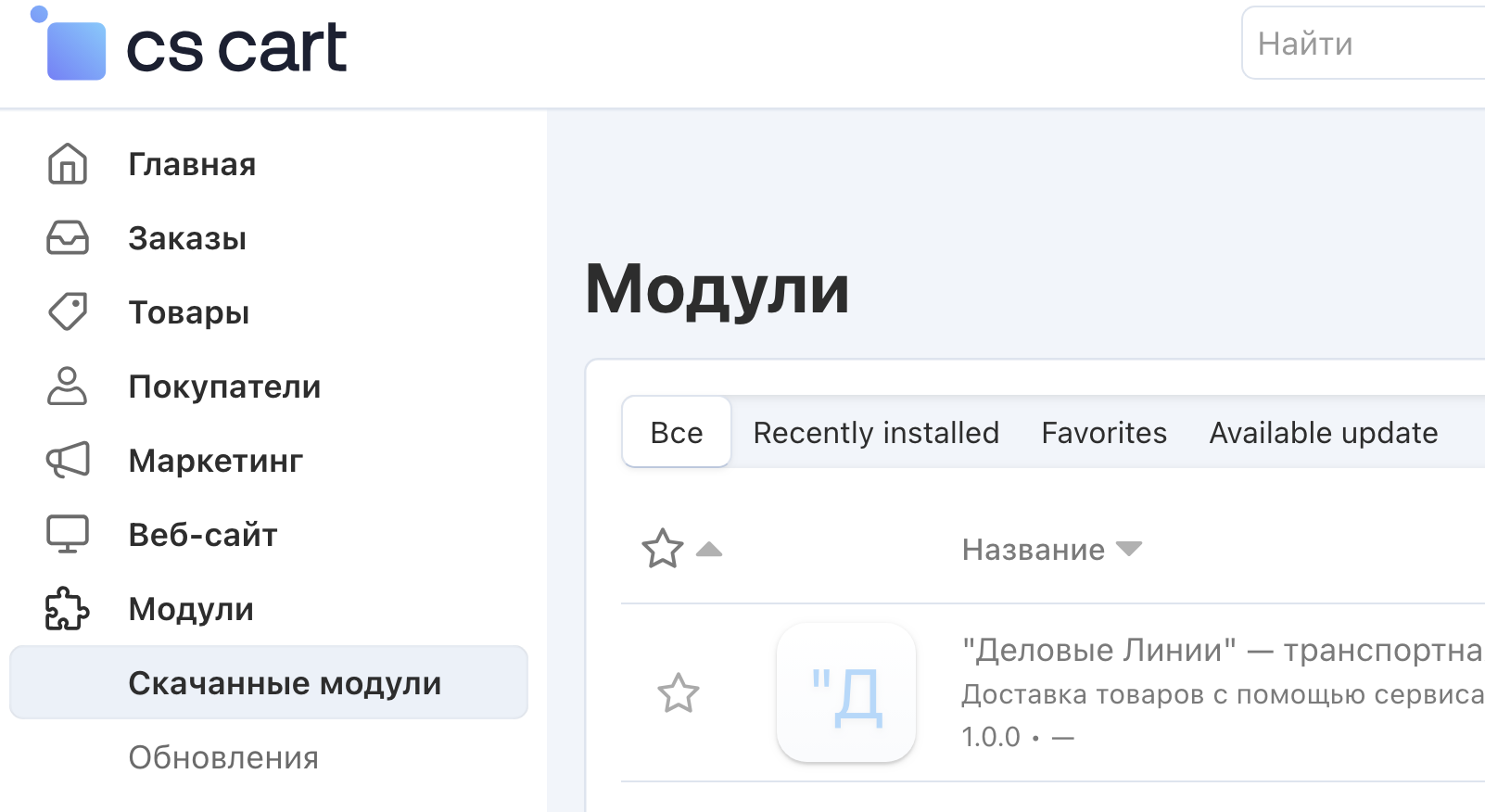Open Скачанные модули in the sidebar
Screen dimensions: 1485x812
click(285, 683)
